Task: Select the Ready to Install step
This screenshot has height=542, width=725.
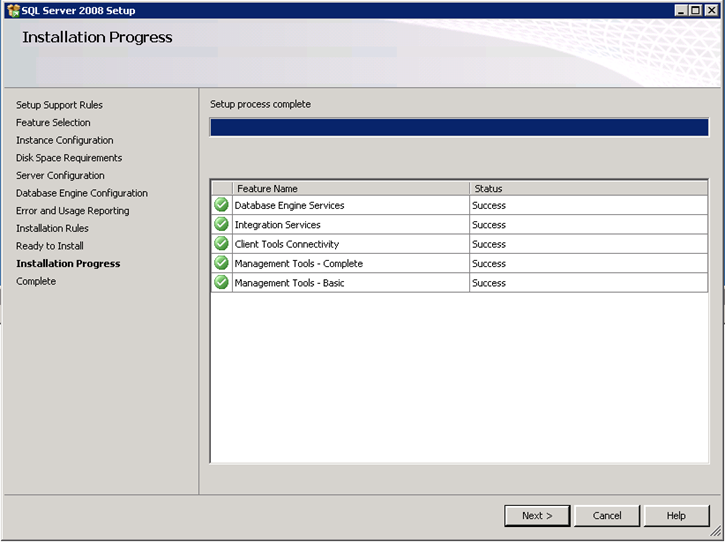Action: coord(50,246)
